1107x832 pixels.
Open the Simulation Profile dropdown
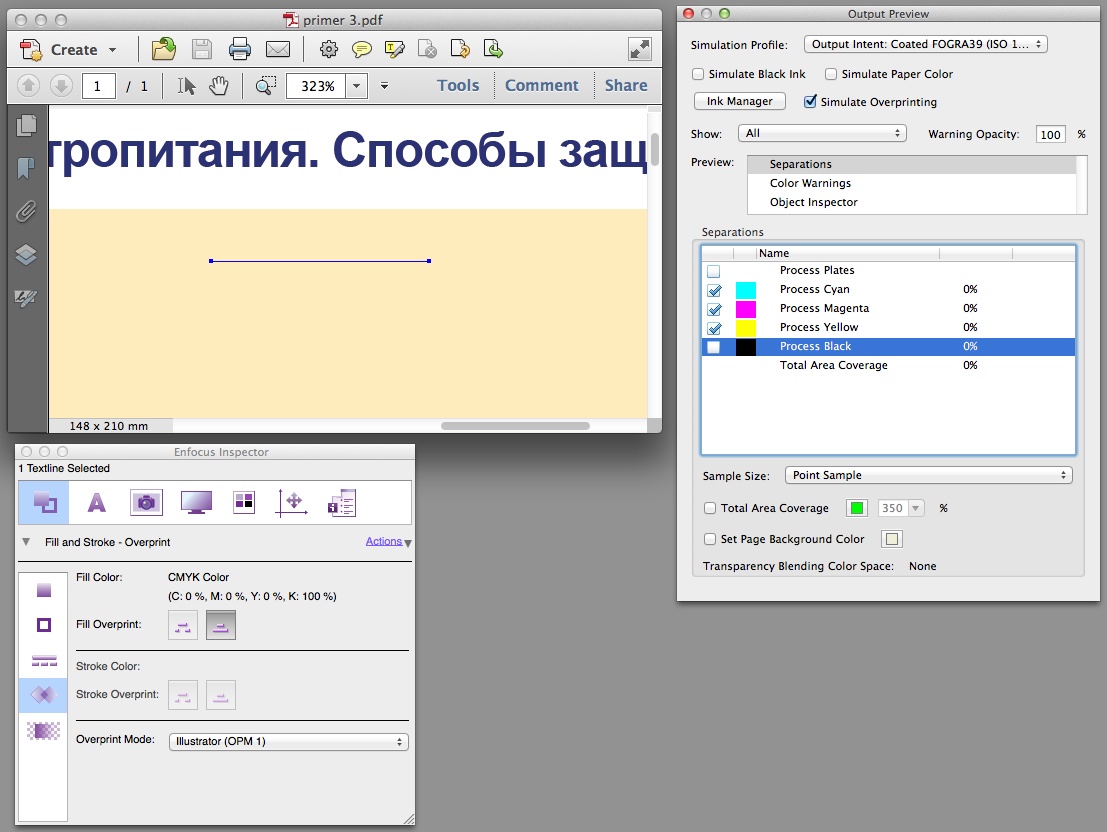926,44
